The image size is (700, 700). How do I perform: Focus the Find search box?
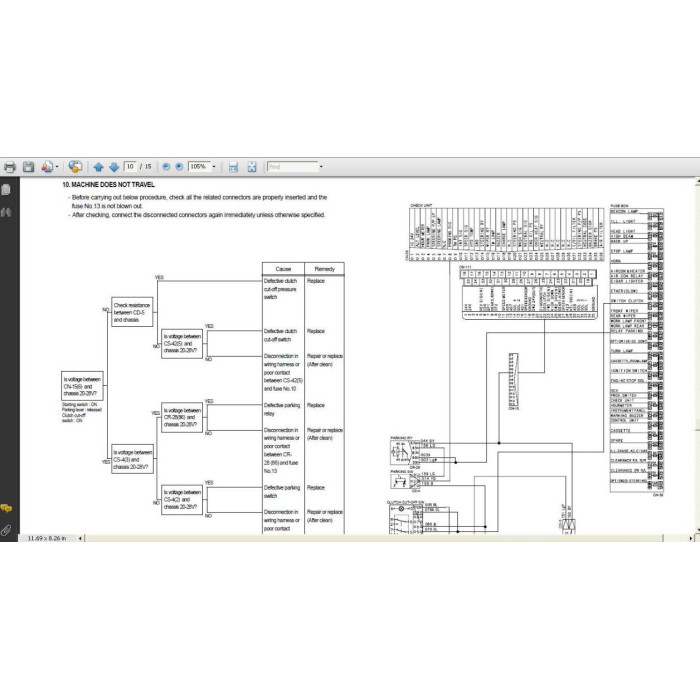pyautogui.click(x=292, y=167)
